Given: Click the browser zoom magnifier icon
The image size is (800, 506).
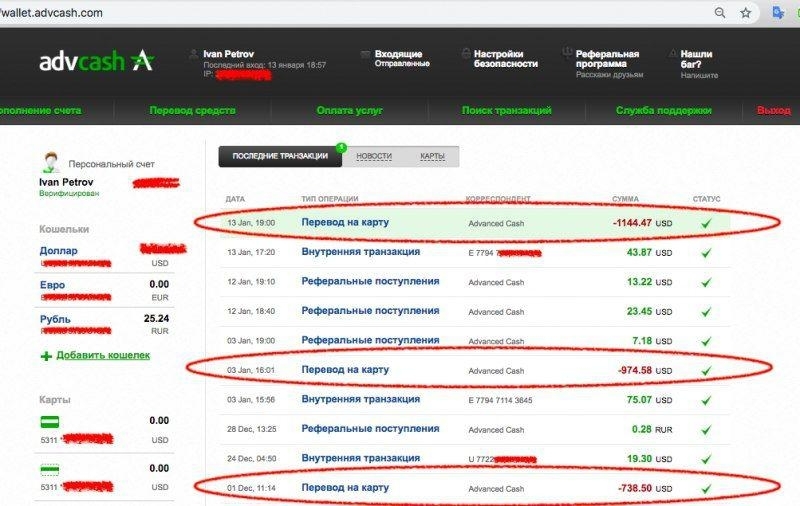Looking at the screenshot, I should [720, 13].
